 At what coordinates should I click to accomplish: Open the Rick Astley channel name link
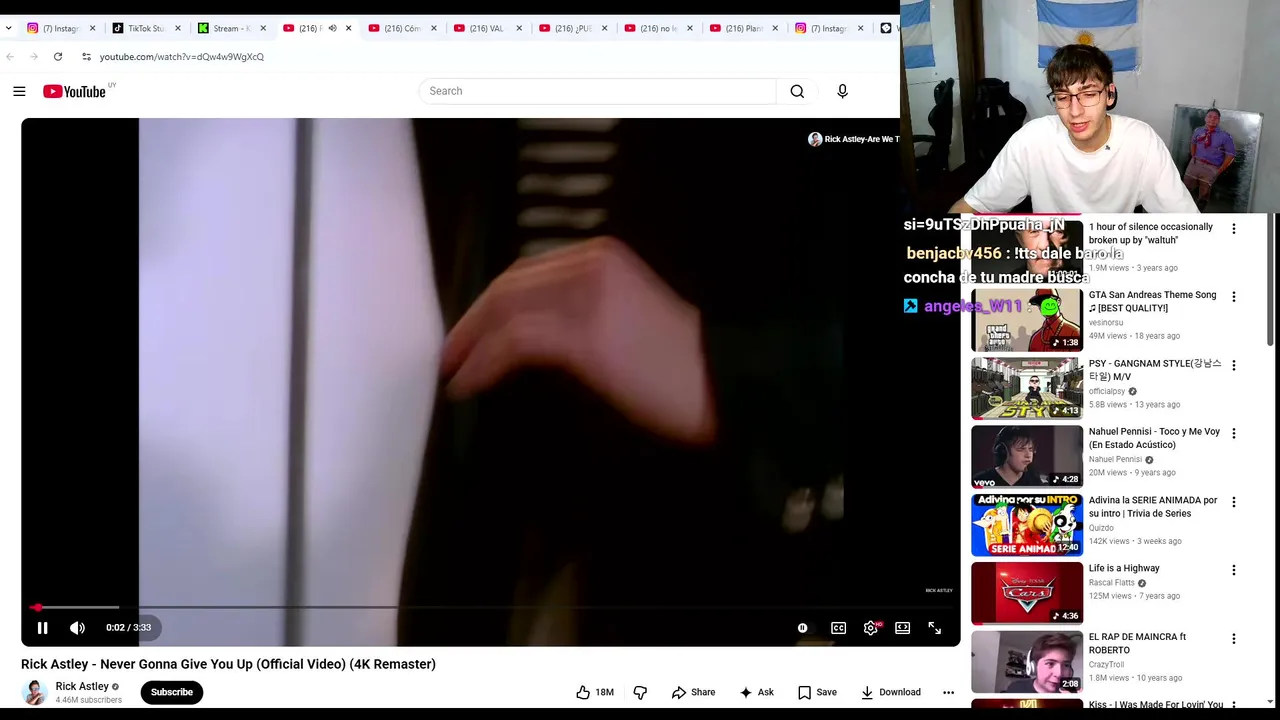coord(82,686)
